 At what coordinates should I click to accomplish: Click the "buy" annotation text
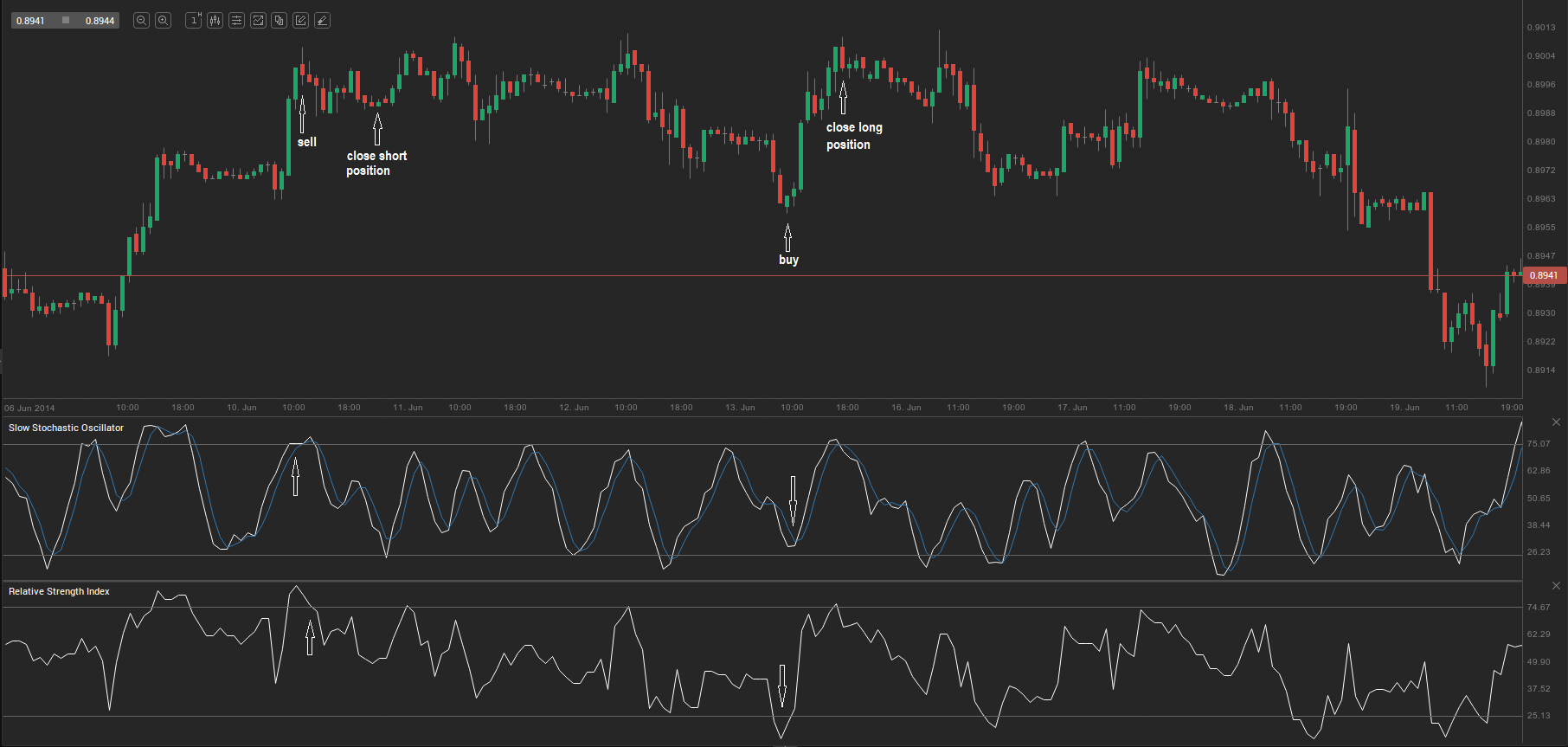[788, 260]
